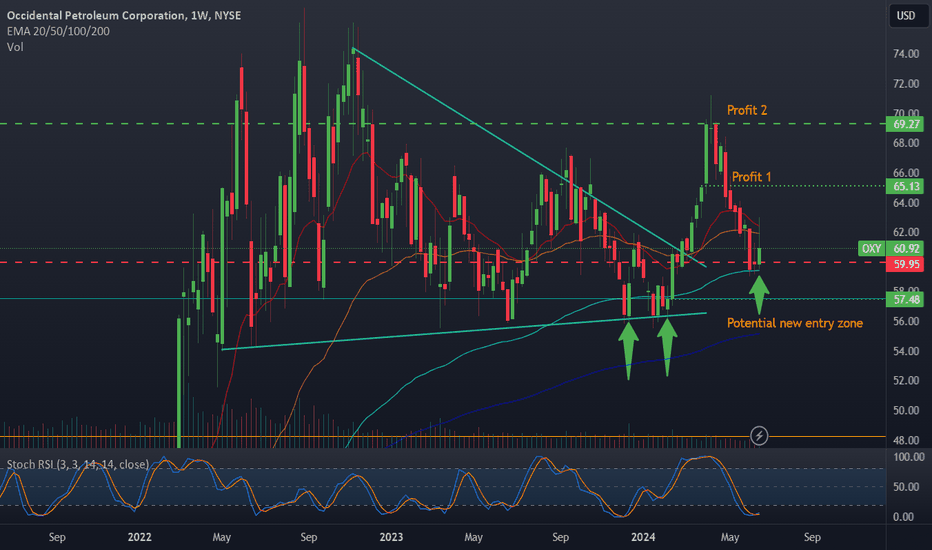The image size is (932, 550).
Task: Click the 2023 time axis label
Action: (x=391, y=537)
